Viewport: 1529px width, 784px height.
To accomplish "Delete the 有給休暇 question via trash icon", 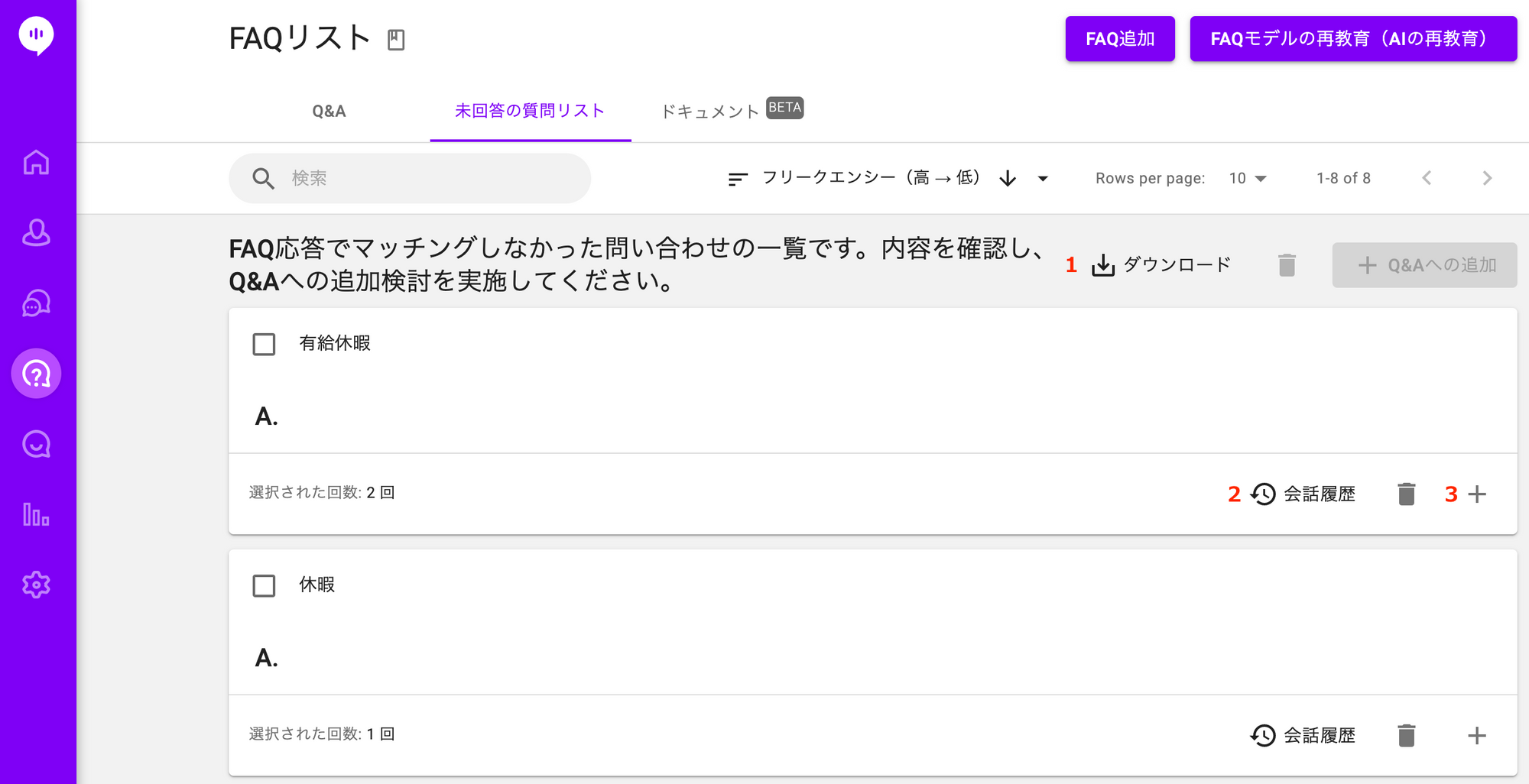I will point(1406,494).
